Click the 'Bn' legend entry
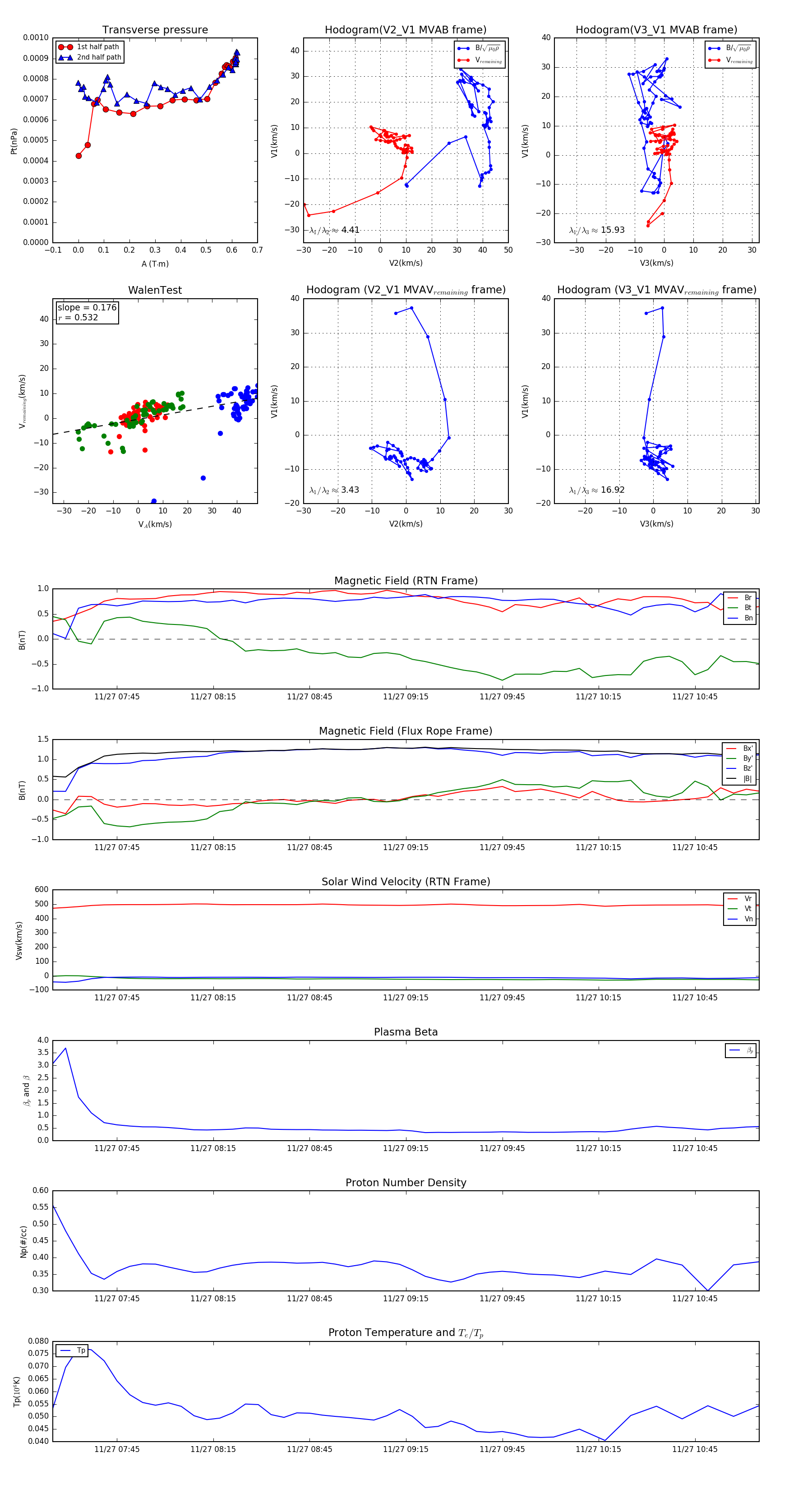 (740, 618)
